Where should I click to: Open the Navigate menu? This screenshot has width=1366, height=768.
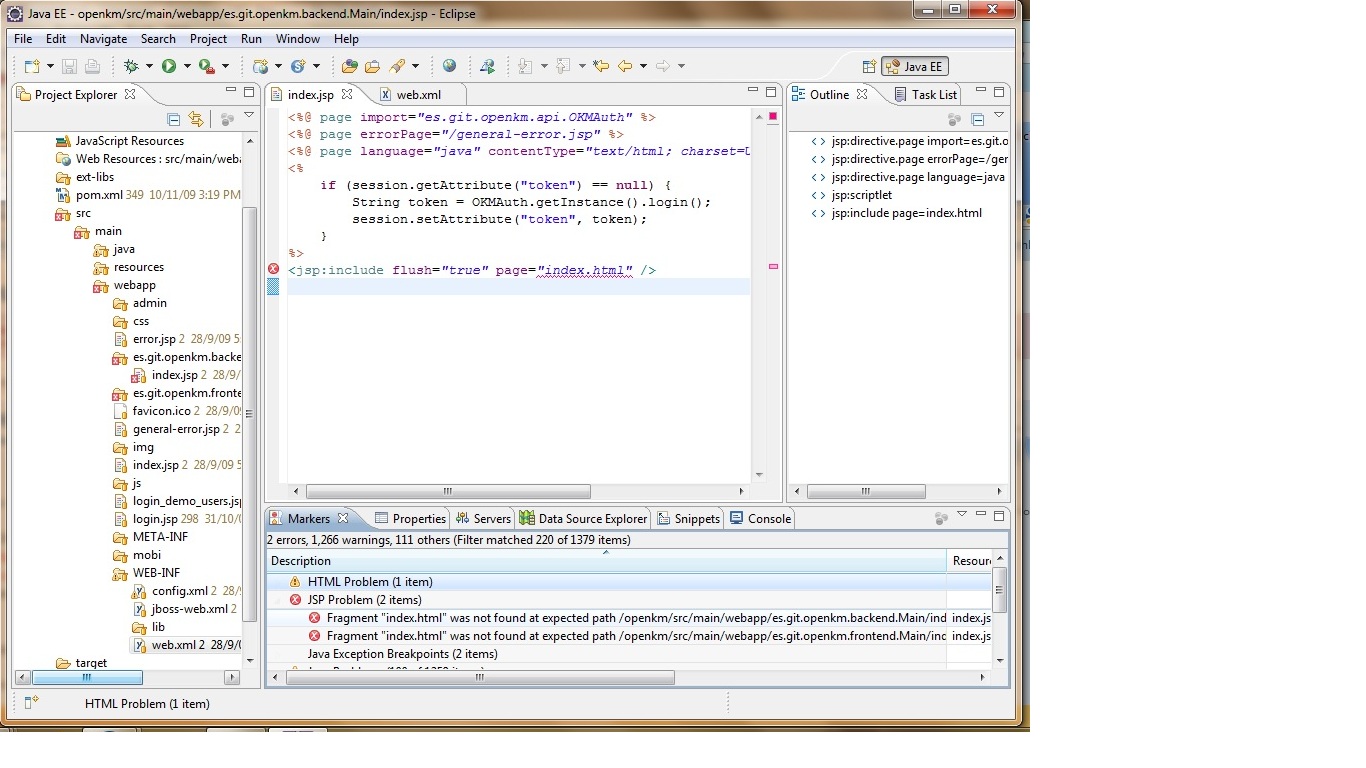tap(103, 39)
